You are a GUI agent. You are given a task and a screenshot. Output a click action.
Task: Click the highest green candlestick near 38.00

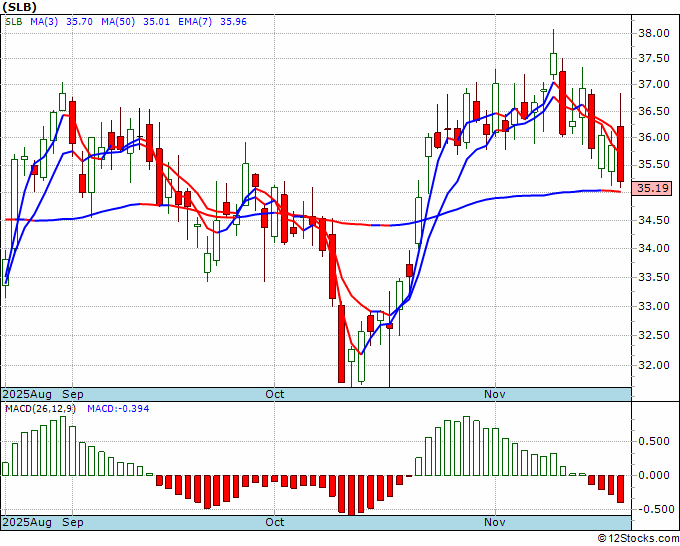tap(553, 64)
